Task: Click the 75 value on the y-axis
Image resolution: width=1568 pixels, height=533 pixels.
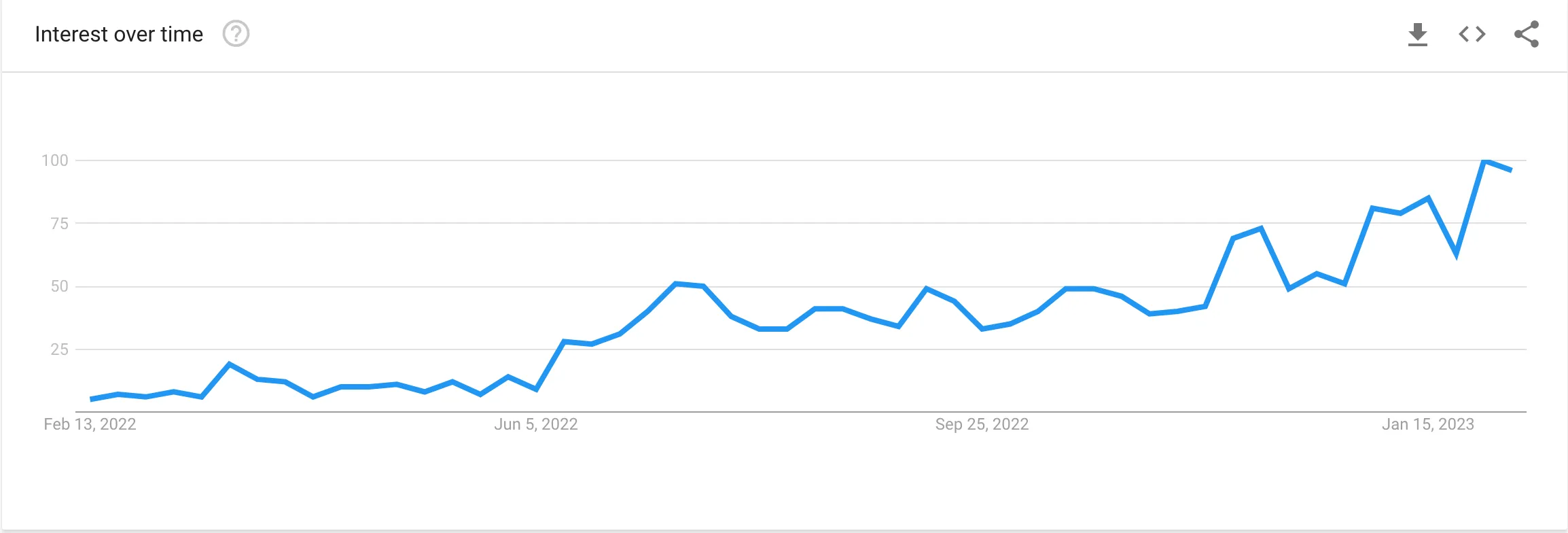Action: pos(60,224)
